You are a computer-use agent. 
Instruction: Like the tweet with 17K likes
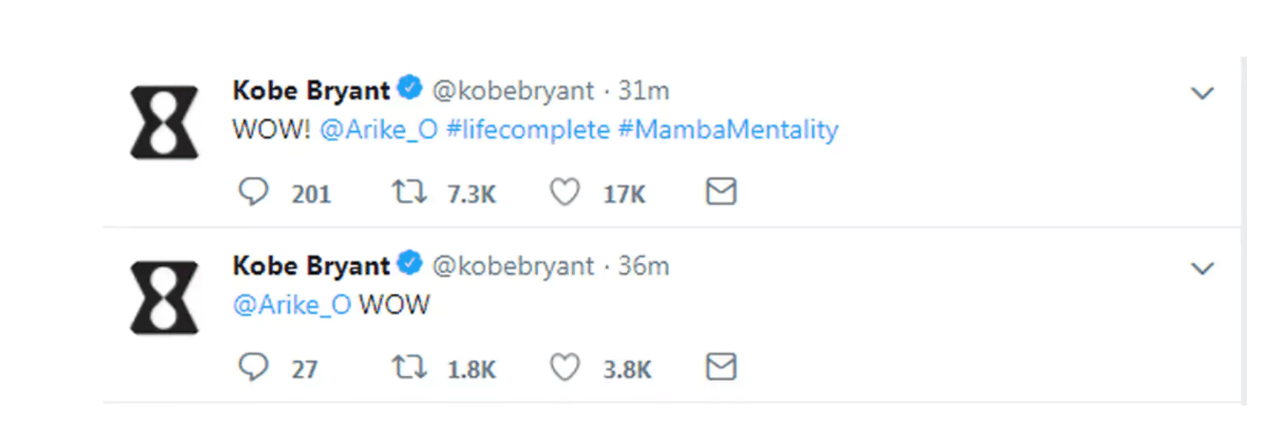tap(565, 192)
